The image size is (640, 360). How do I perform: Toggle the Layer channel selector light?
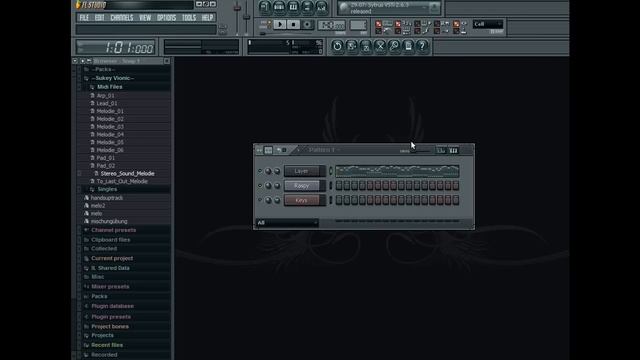coord(331,171)
